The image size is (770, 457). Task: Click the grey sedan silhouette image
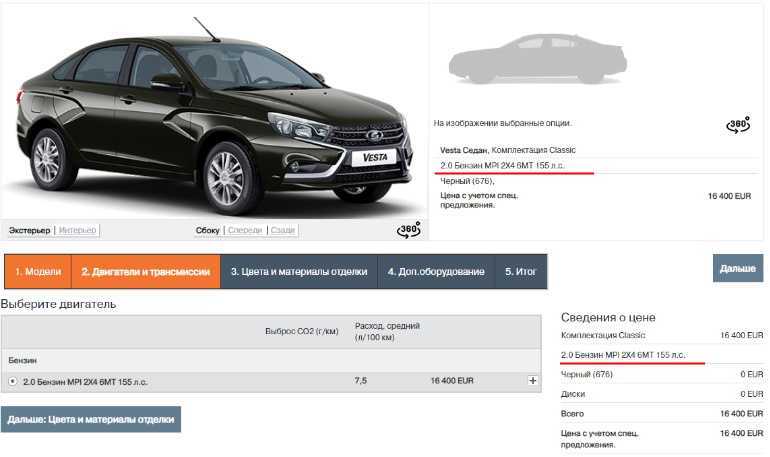pyautogui.click(x=537, y=59)
